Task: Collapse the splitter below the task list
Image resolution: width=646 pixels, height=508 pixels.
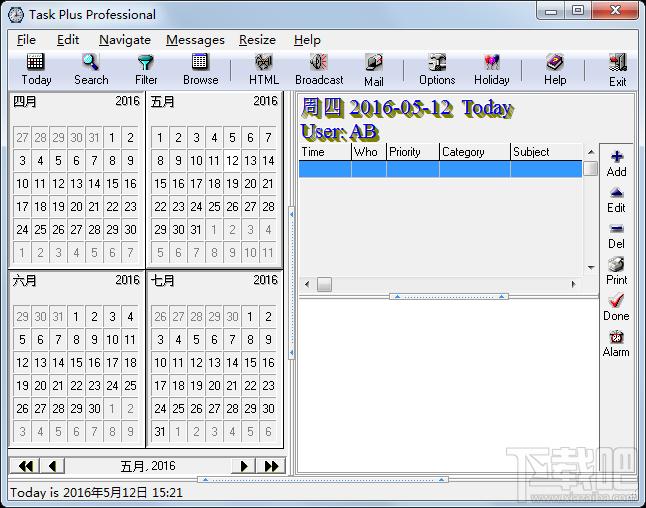Action: (449, 297)
